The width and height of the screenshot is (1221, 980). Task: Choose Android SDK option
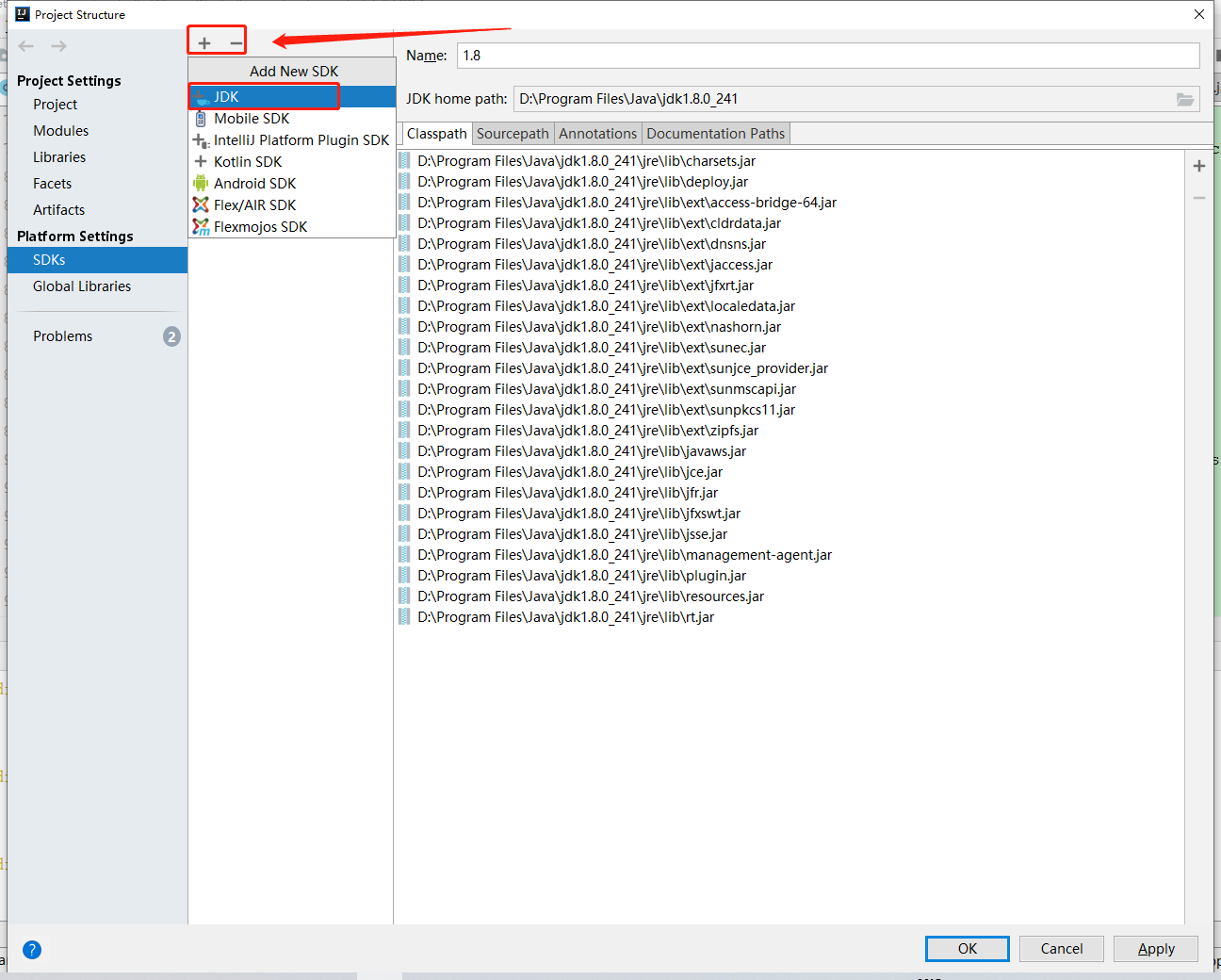[292, 184]
